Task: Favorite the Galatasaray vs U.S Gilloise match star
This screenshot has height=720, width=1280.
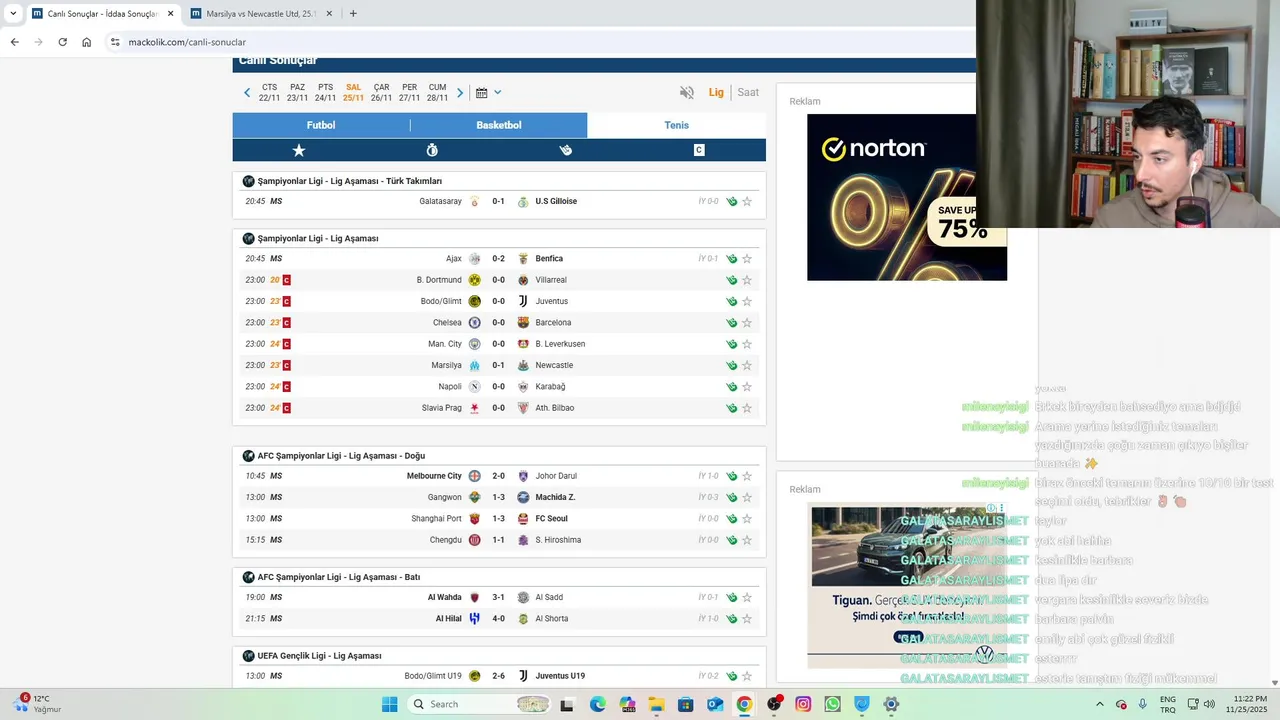Action: tap(747, 201)
